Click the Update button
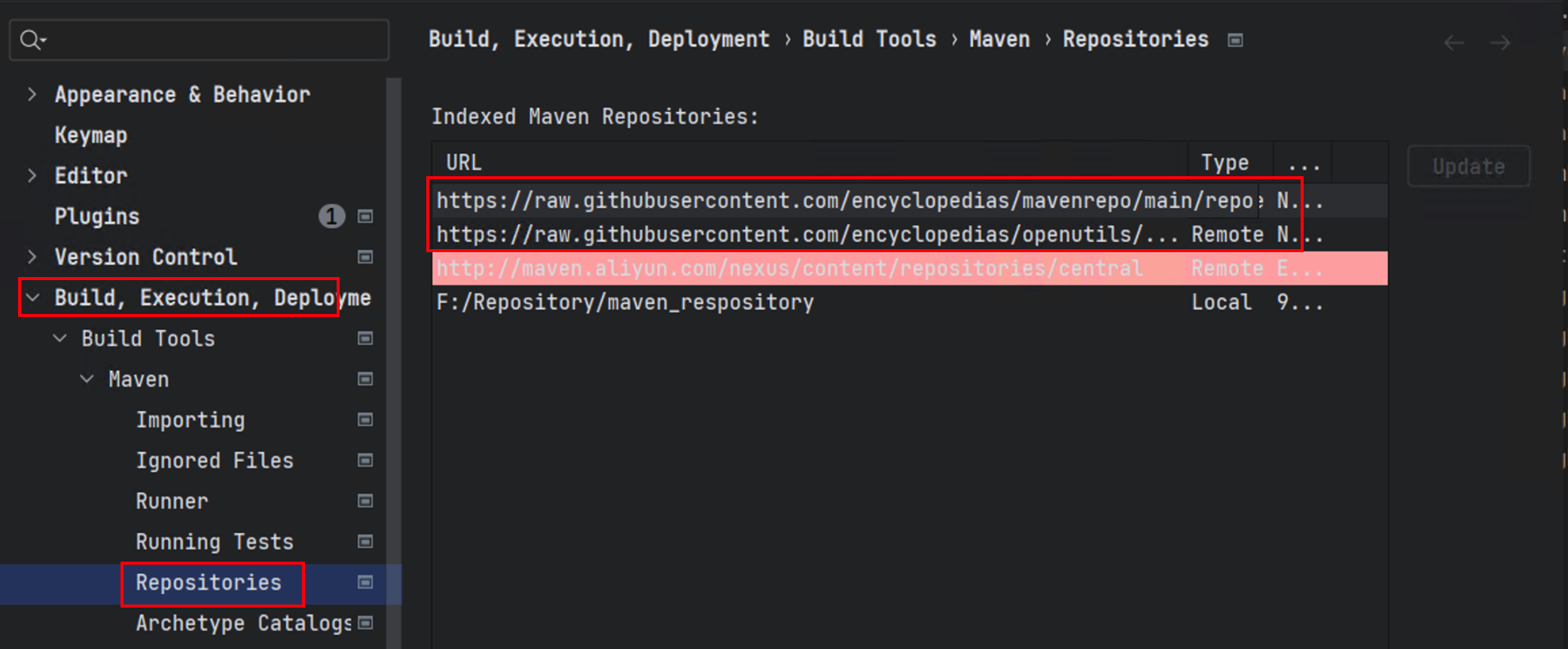 pos(1469,166)
